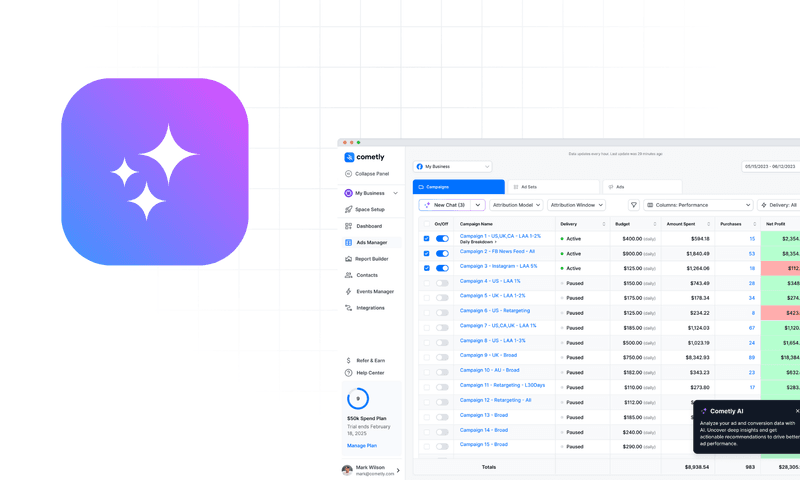Uncheck the Campaign 1 row checkbox
800x480 pixels.
pyautogui.click(x=427, y=239)
